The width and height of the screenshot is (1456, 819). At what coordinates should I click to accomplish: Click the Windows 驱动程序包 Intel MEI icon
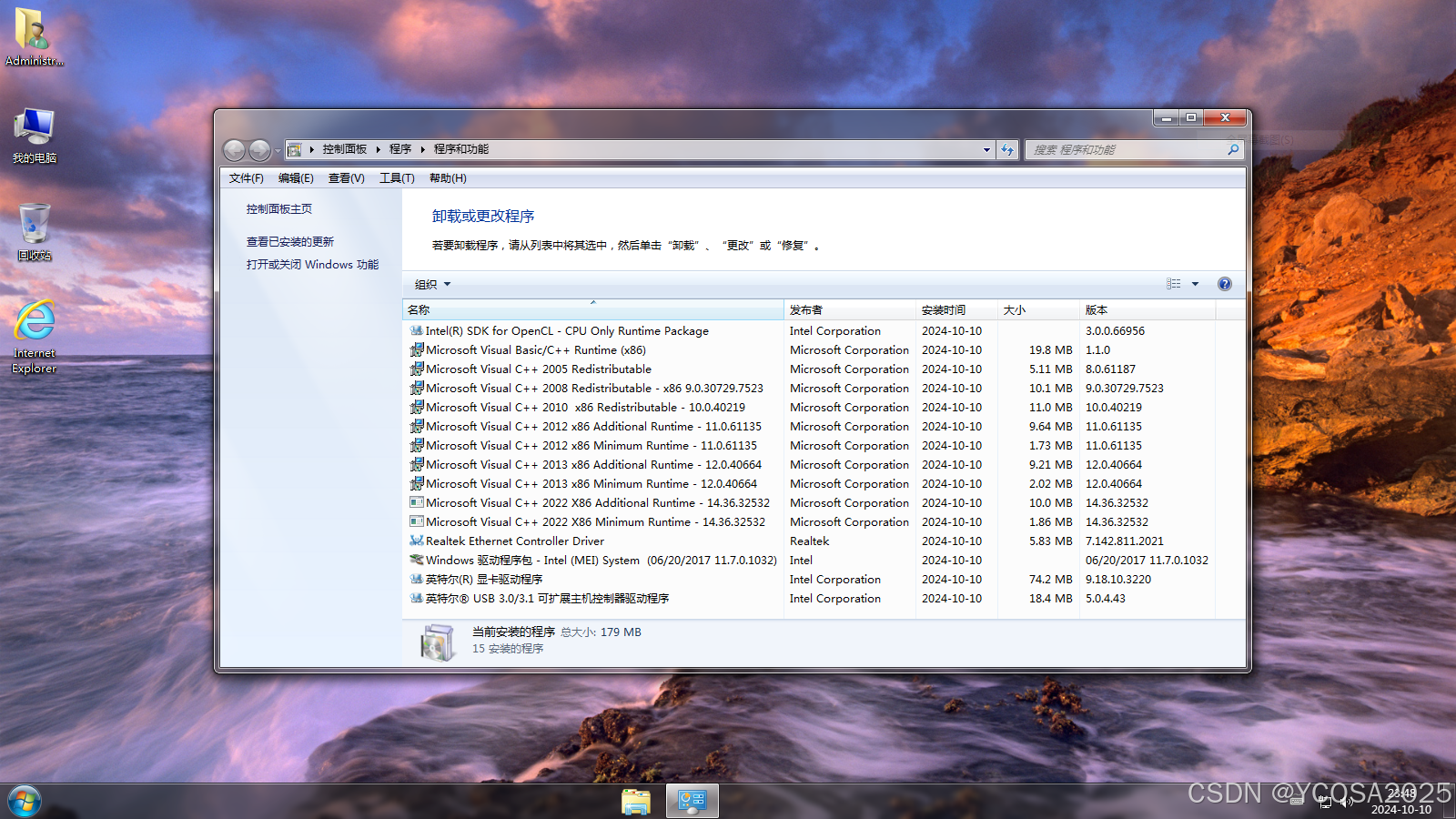click(416, 561)
